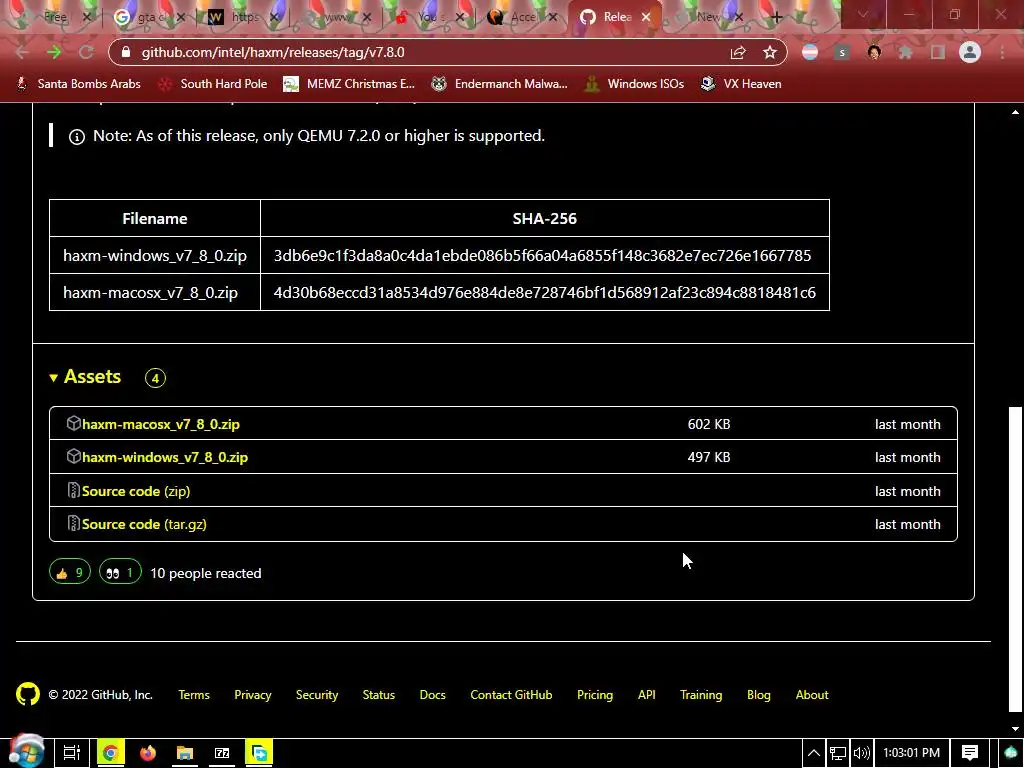Go forward with the green forward arrow
This screenshot has width=1024, height=768.
(54, 52)
